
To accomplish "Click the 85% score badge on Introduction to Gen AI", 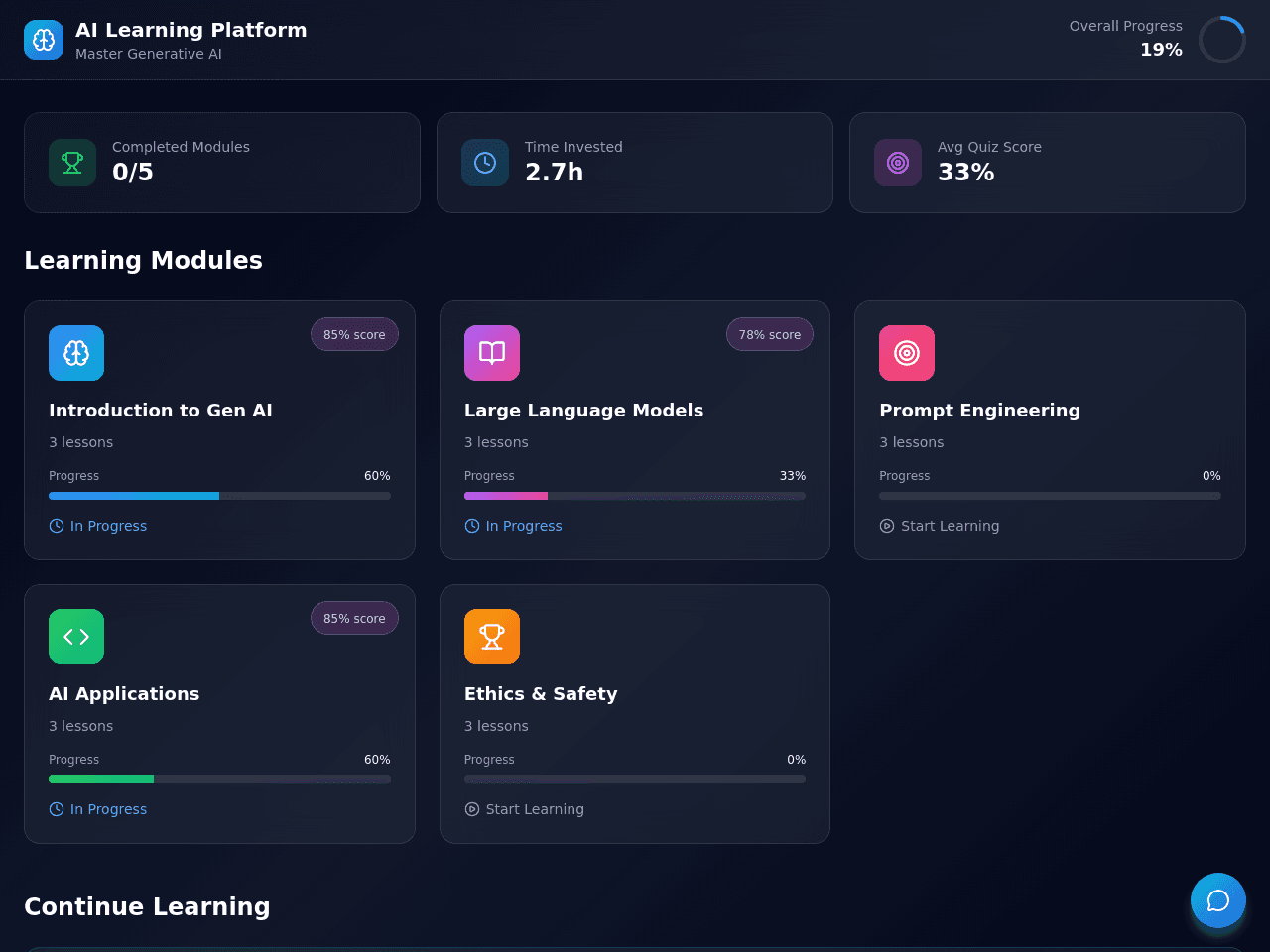I will pyautogui.click(x=354, y=334).
